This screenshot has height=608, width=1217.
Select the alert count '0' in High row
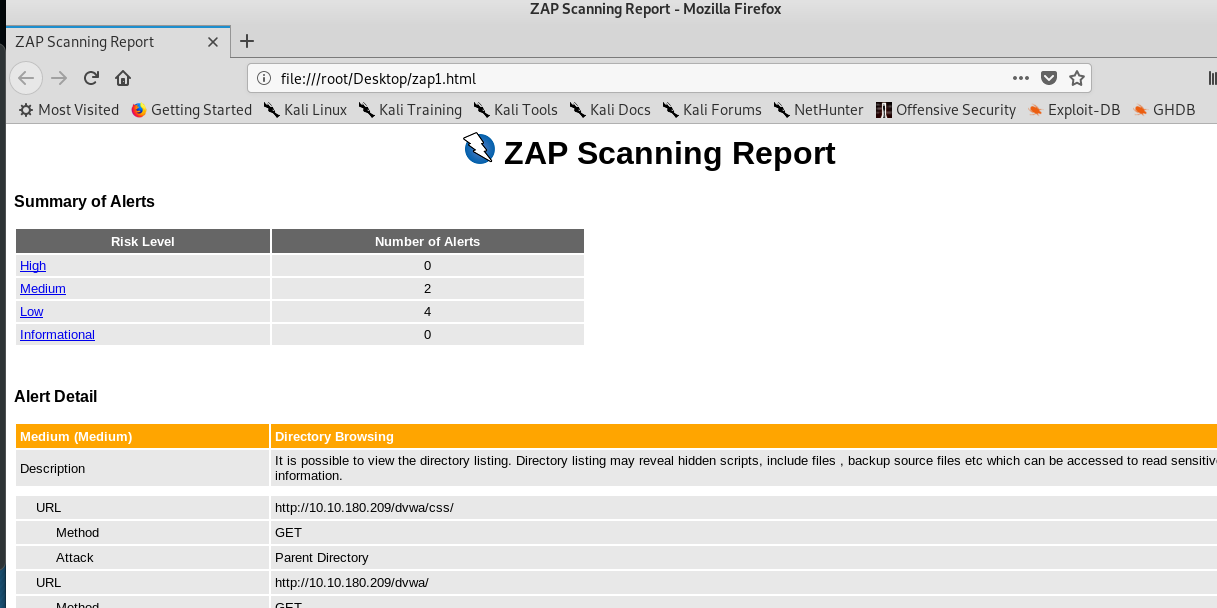click(x=428, y=266)
